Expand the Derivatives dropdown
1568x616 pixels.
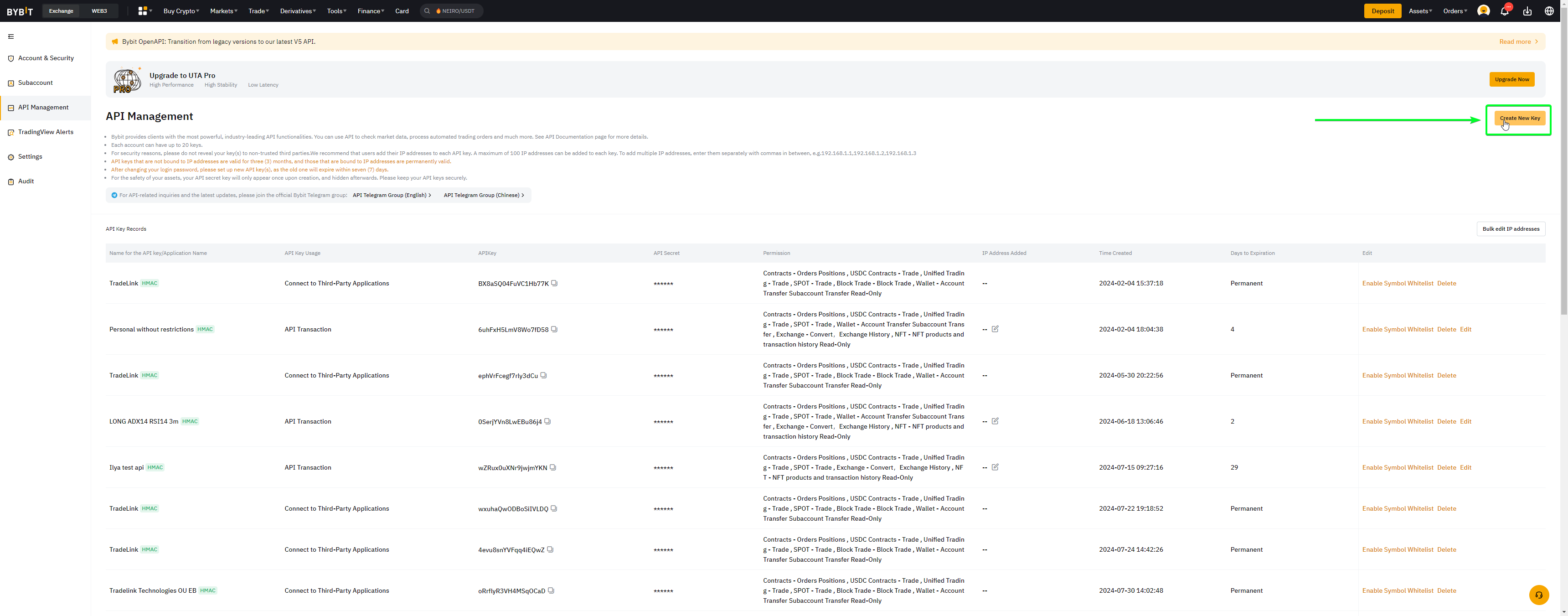[x=298, y=11]
